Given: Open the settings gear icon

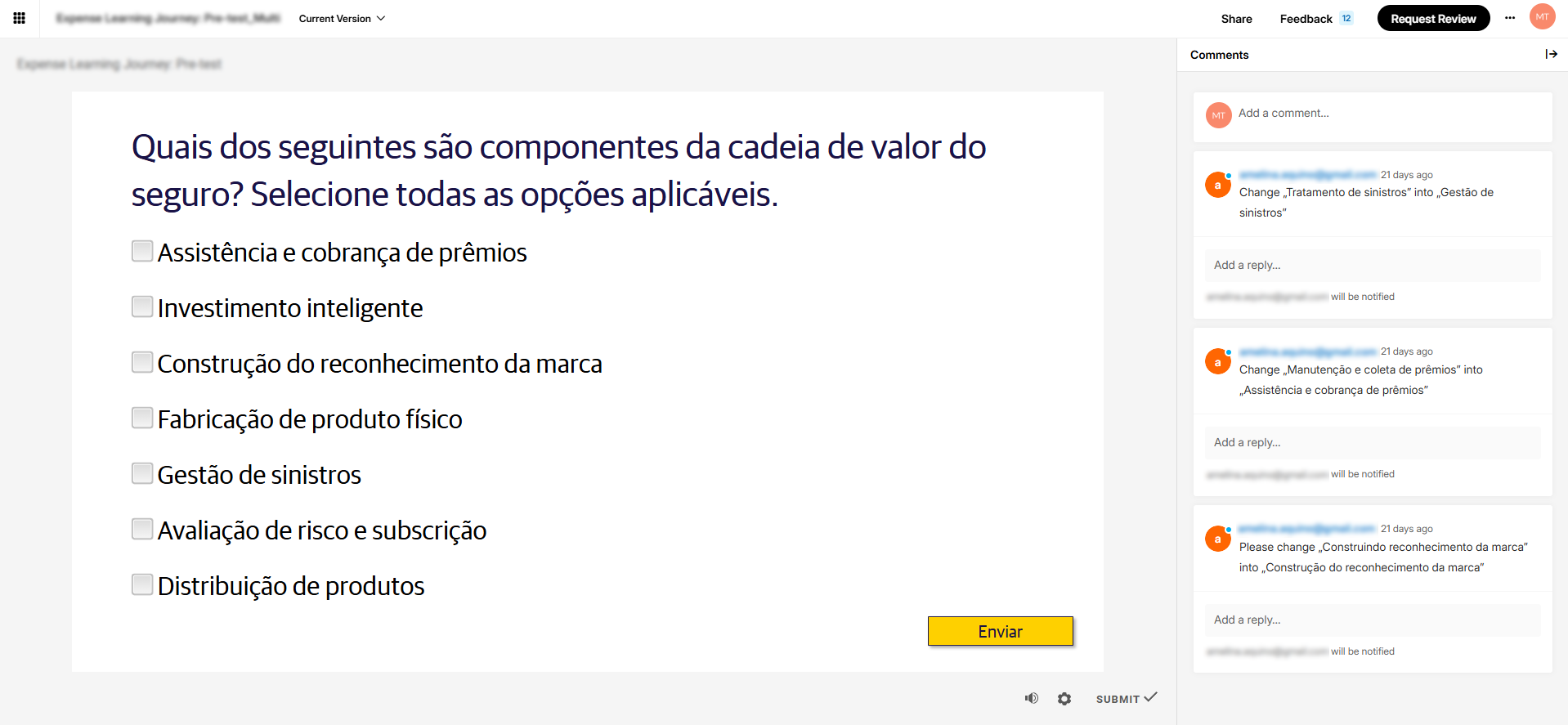Looking at the screenshot, I should point(1064,699).
